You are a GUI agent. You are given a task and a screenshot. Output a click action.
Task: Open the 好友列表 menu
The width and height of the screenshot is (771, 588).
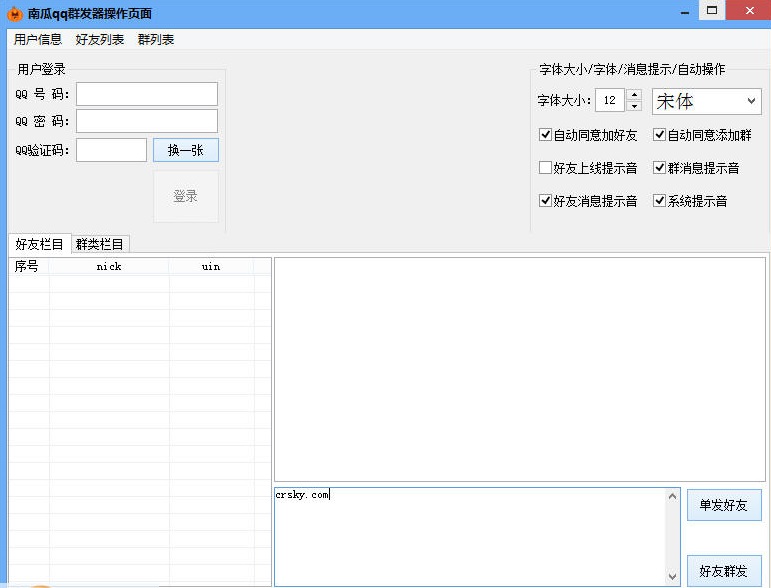click(x=100, y=40)
